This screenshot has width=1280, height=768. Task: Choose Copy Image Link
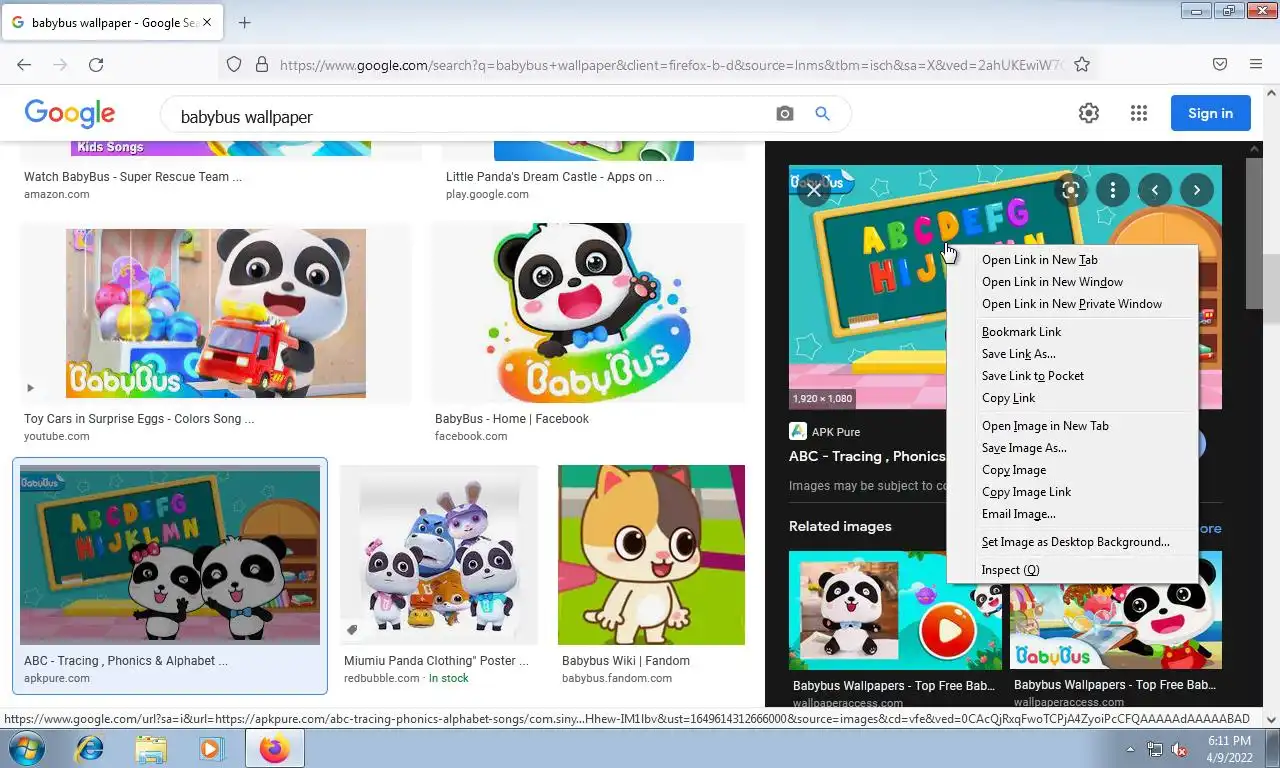[1072, 492]
